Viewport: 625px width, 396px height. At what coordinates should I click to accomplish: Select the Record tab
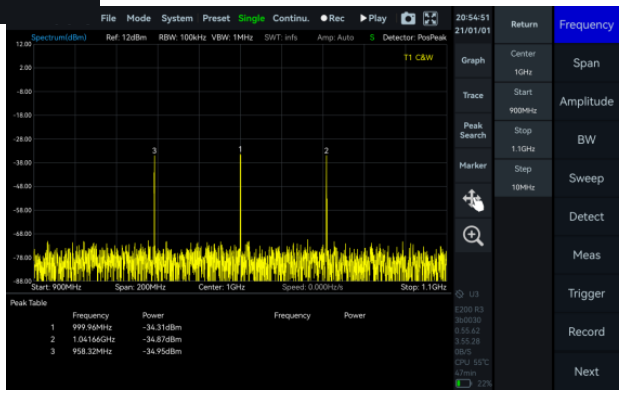pos(586,332)
